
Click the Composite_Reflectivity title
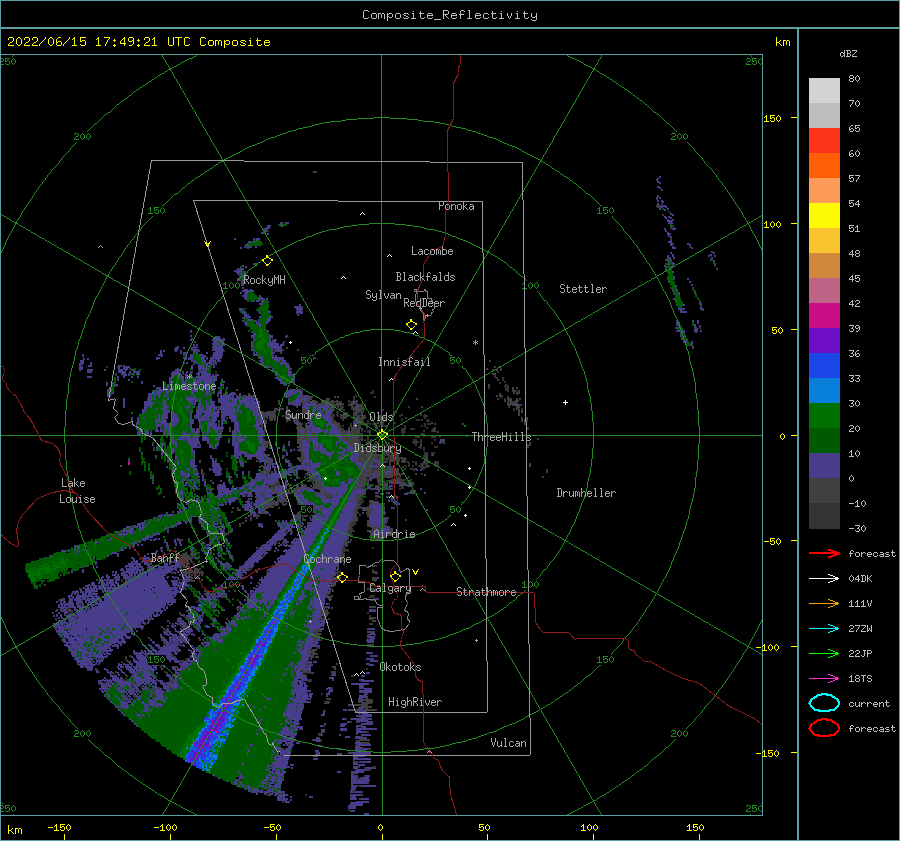point(449,15)
